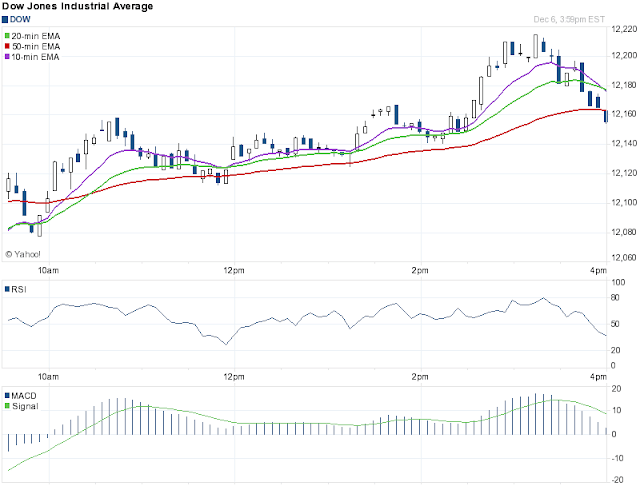The width and height of the screenshot is (640, 486).
Task: Click the 12,180 price axis label
Action: [624, 85]
